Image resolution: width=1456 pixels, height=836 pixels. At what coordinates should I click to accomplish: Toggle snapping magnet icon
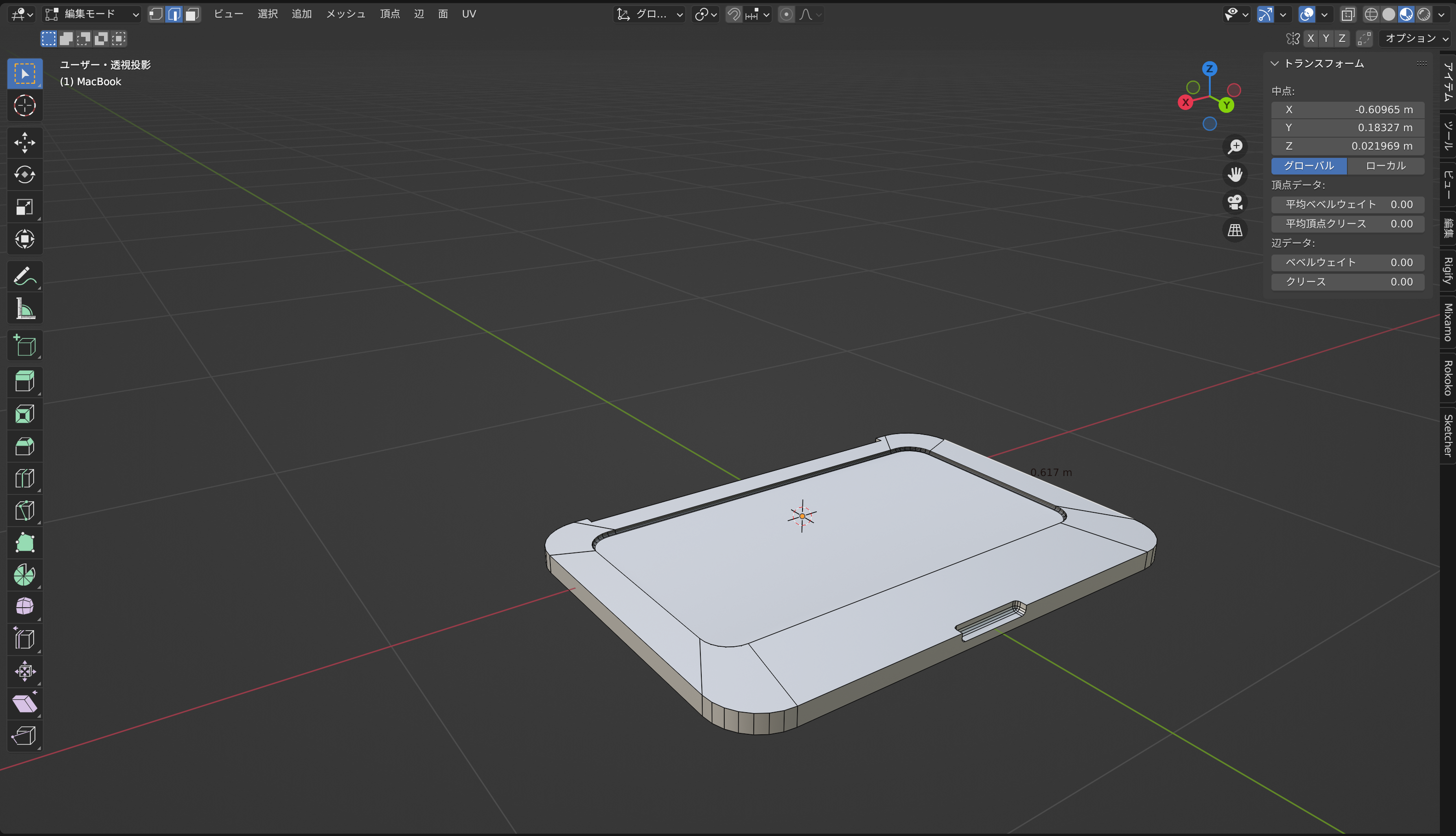tap(734, 14)
